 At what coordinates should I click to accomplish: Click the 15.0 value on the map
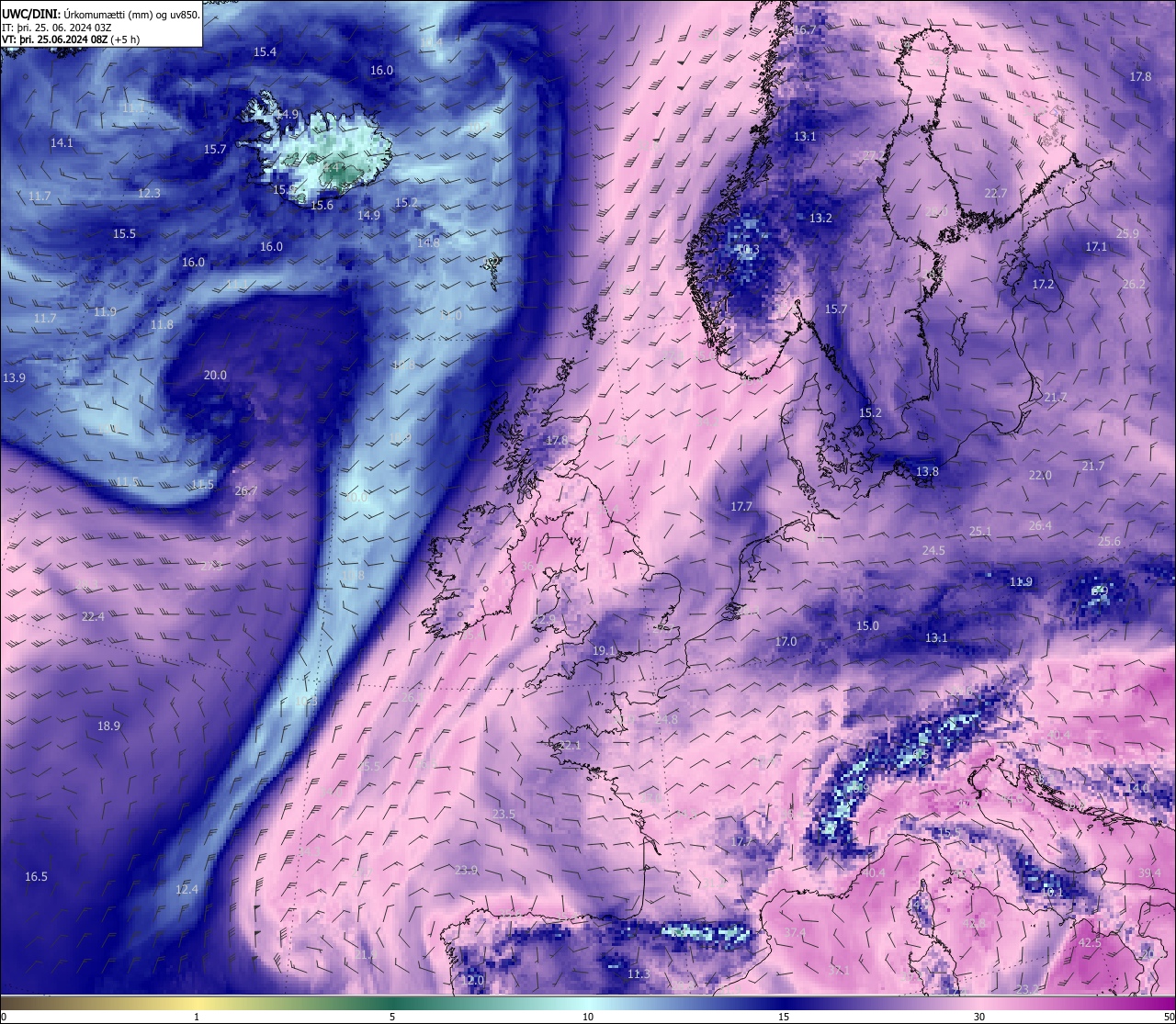[x=867, y=625]
